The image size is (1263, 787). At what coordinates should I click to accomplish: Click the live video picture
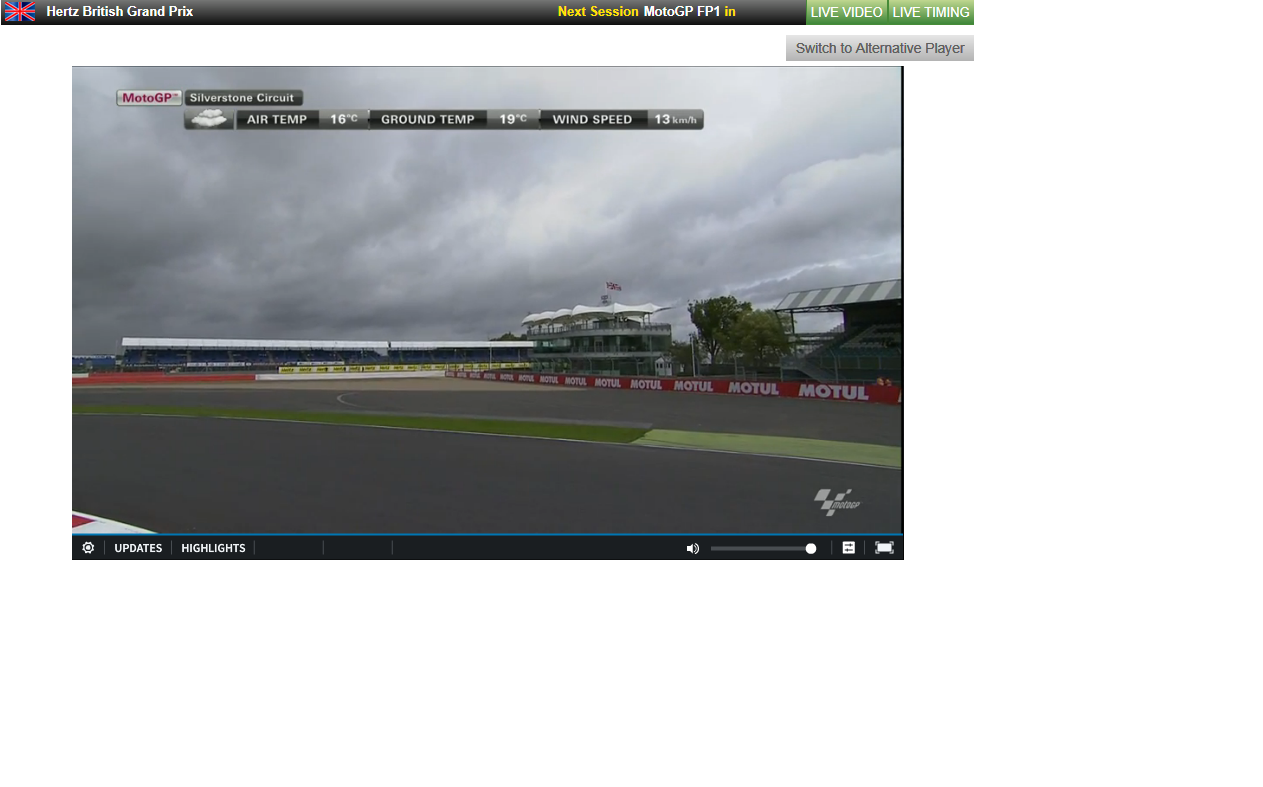487,300
